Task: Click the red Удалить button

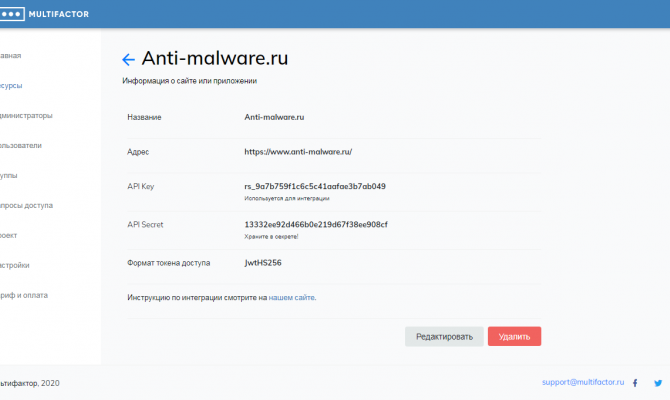Action: 514,336
